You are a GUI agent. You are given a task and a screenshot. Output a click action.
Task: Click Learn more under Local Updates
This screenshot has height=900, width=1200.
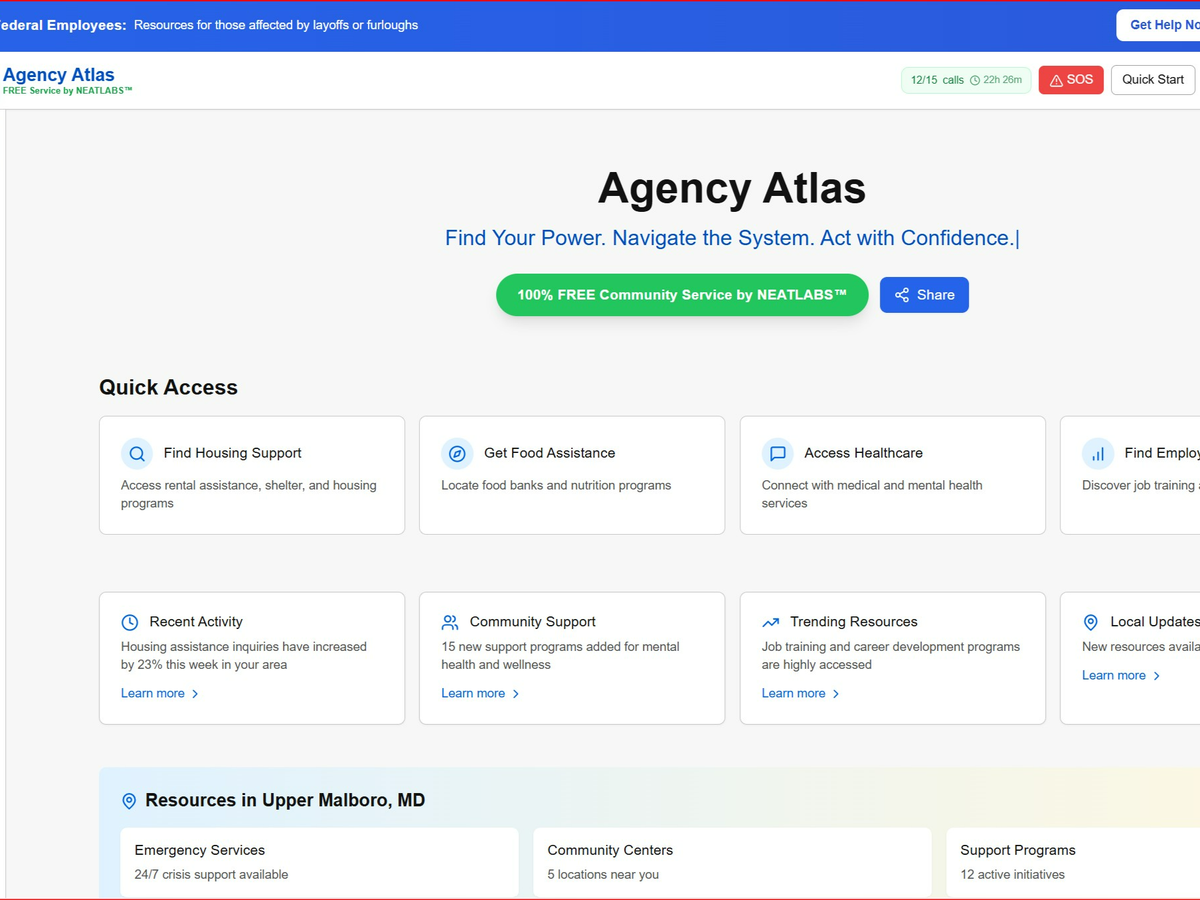[x=1114, y=675]
